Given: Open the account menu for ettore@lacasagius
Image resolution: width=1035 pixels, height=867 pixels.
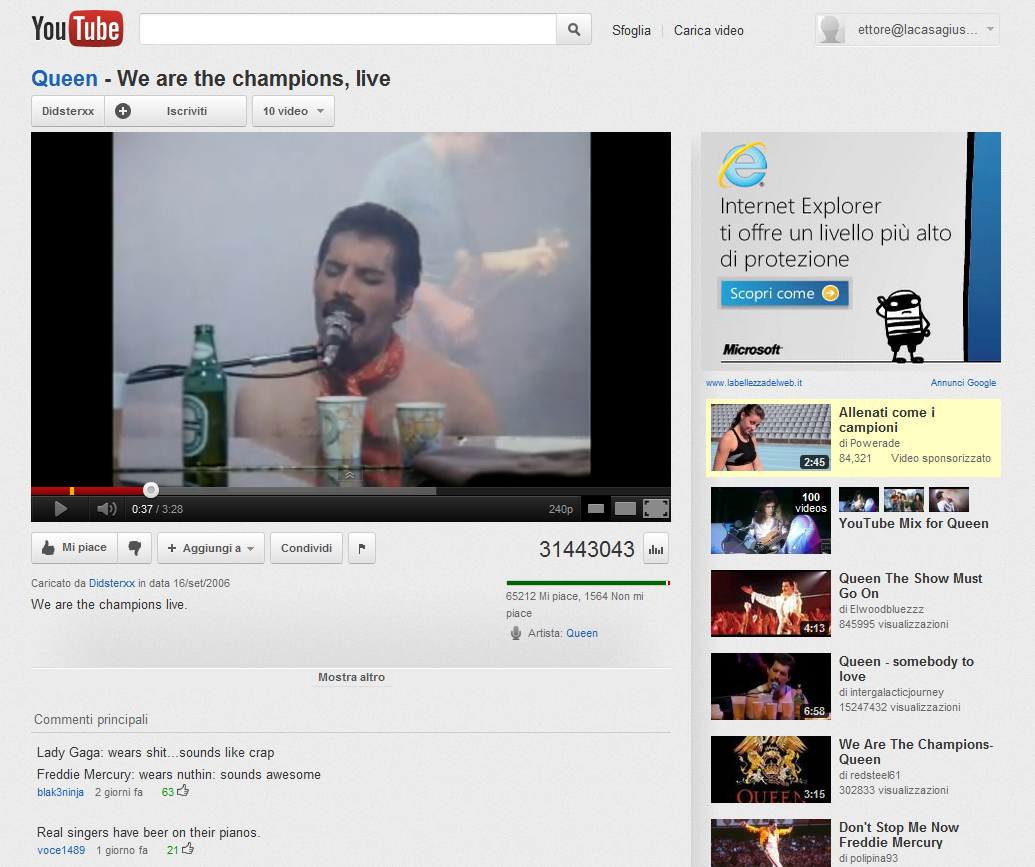Looking at the screenshot, I should (907, 30).
